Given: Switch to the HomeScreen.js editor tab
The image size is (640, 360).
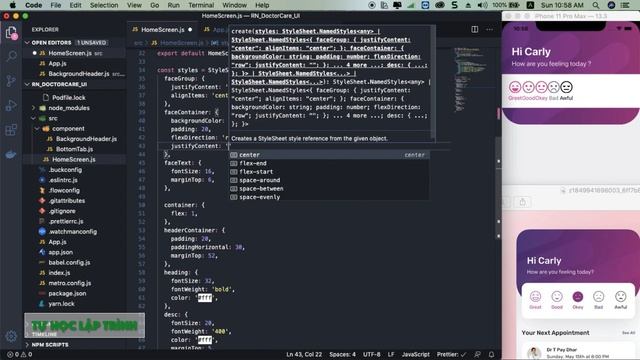Looking at the screenshot, I should pos(162,29).
